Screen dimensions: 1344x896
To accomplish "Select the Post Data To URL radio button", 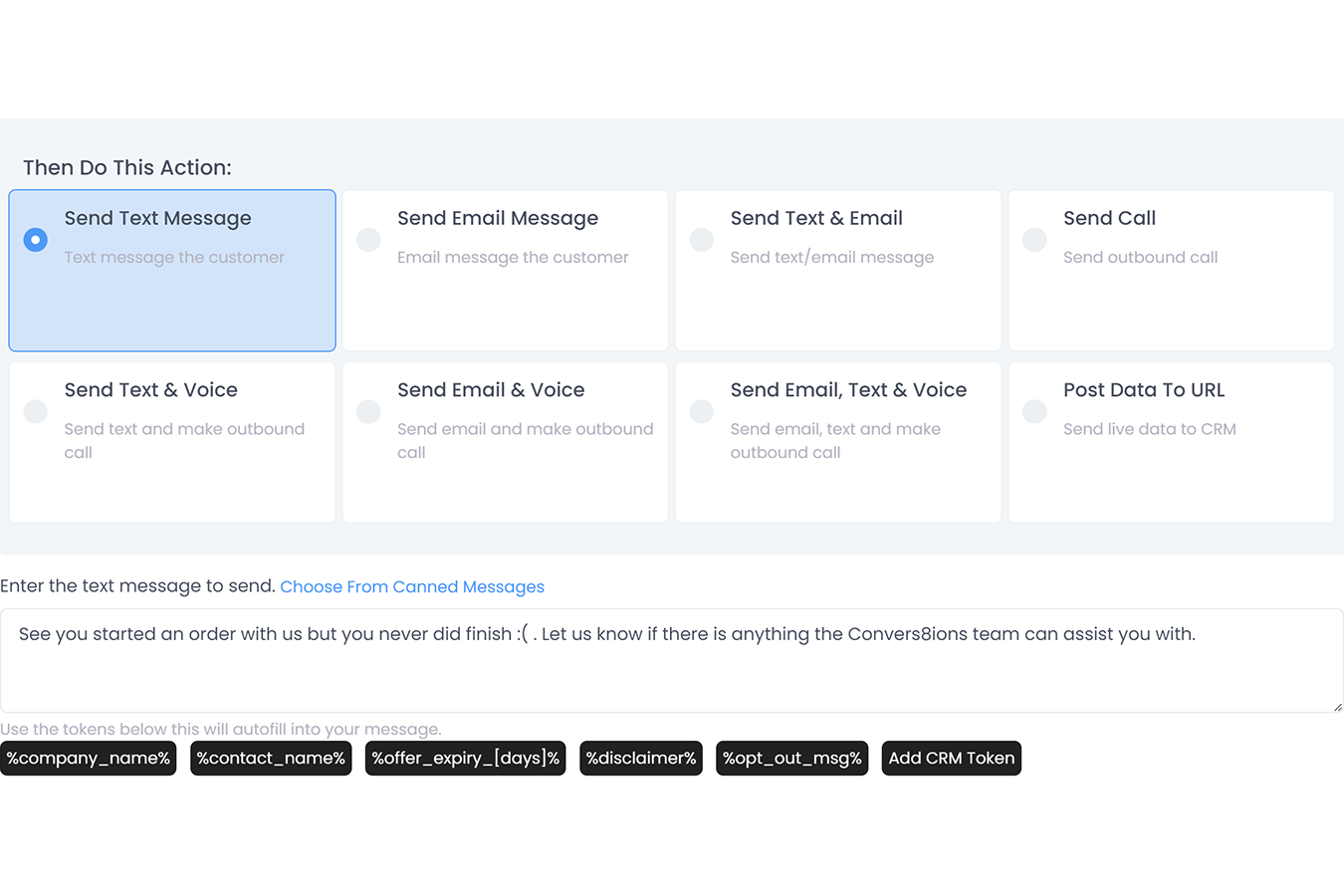I will (1033, 411).
